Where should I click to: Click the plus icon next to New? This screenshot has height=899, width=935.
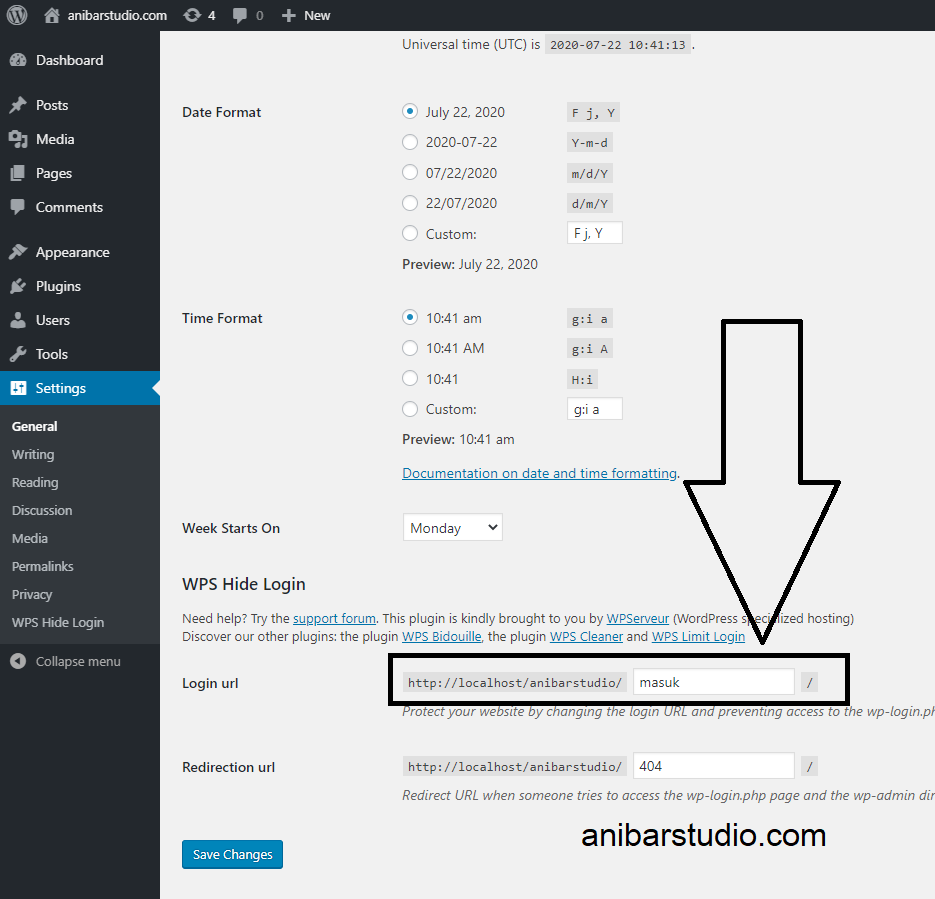coord(289,16)
